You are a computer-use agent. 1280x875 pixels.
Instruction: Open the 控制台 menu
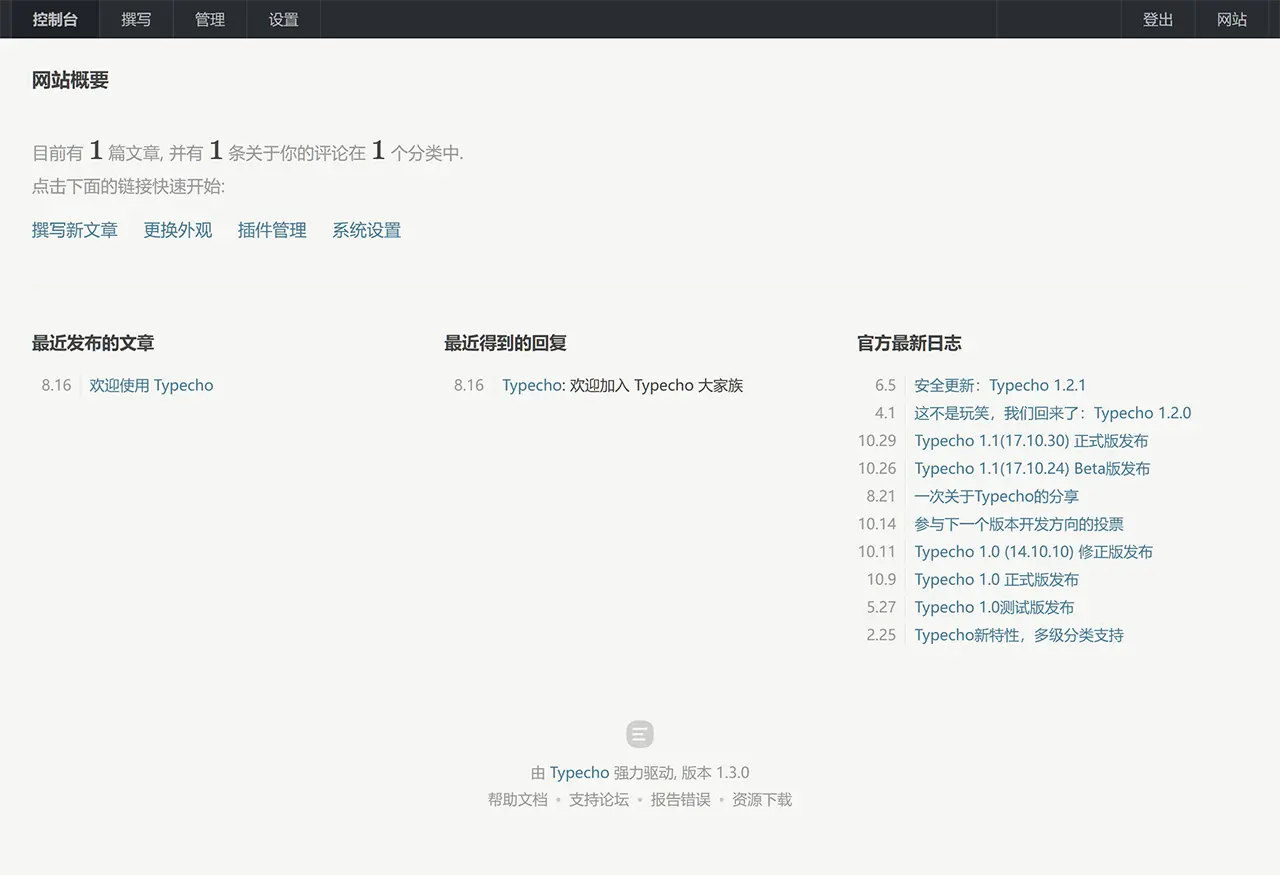pyautogui.click(x=55, y=19)
